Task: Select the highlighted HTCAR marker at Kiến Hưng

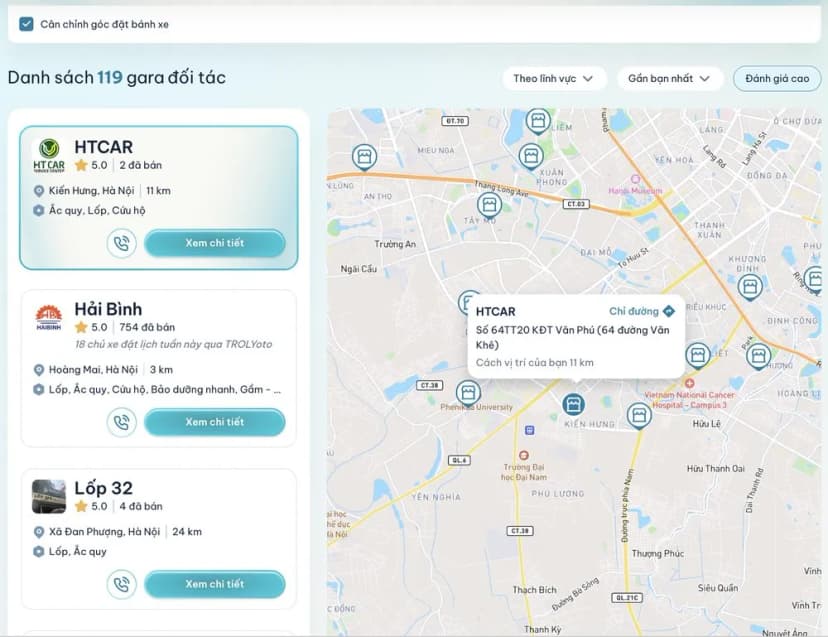Action: coord(573,405)
